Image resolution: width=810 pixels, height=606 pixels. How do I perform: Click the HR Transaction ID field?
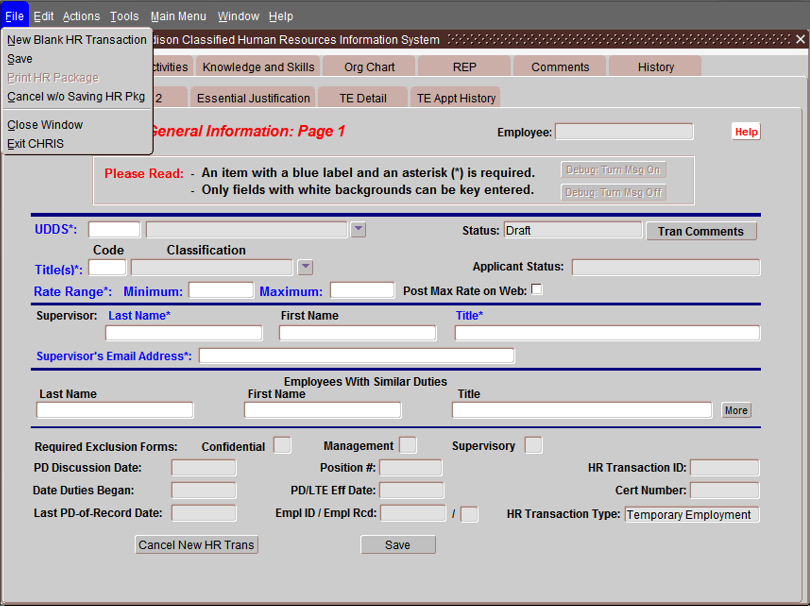pyautogui.click(x=725, y=468)
